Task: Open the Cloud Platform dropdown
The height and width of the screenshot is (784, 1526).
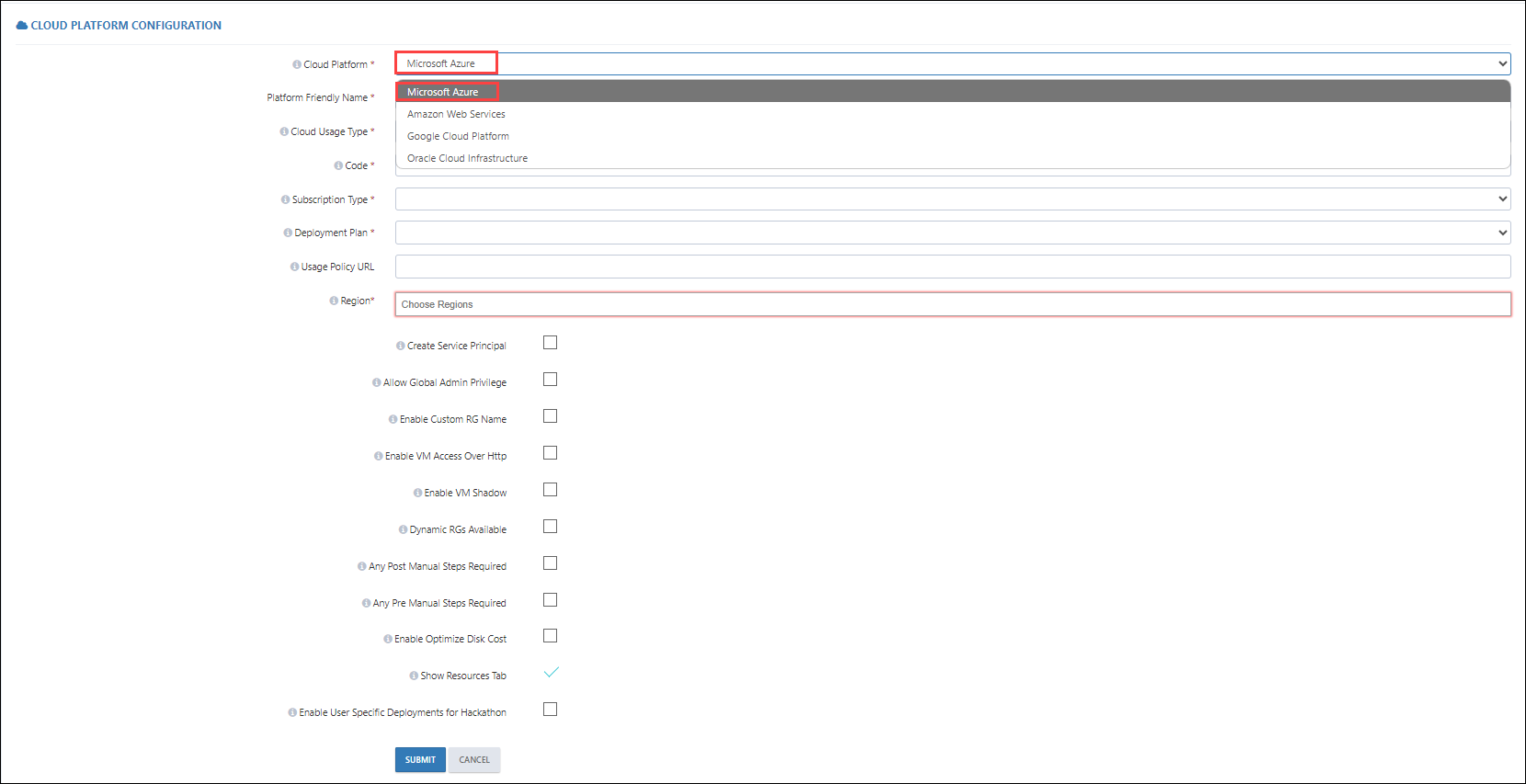Action: pos(952,63)
